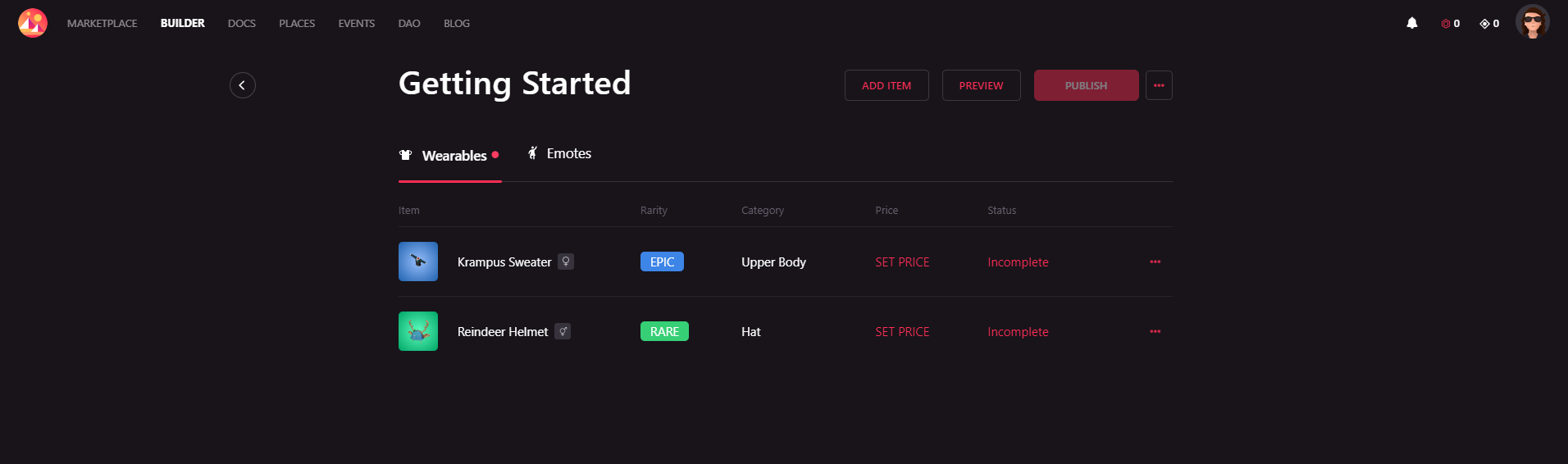Click the Krampus Sweater female body-shape icon
This screenshot has height=464, width=1568.
point(566,262)
